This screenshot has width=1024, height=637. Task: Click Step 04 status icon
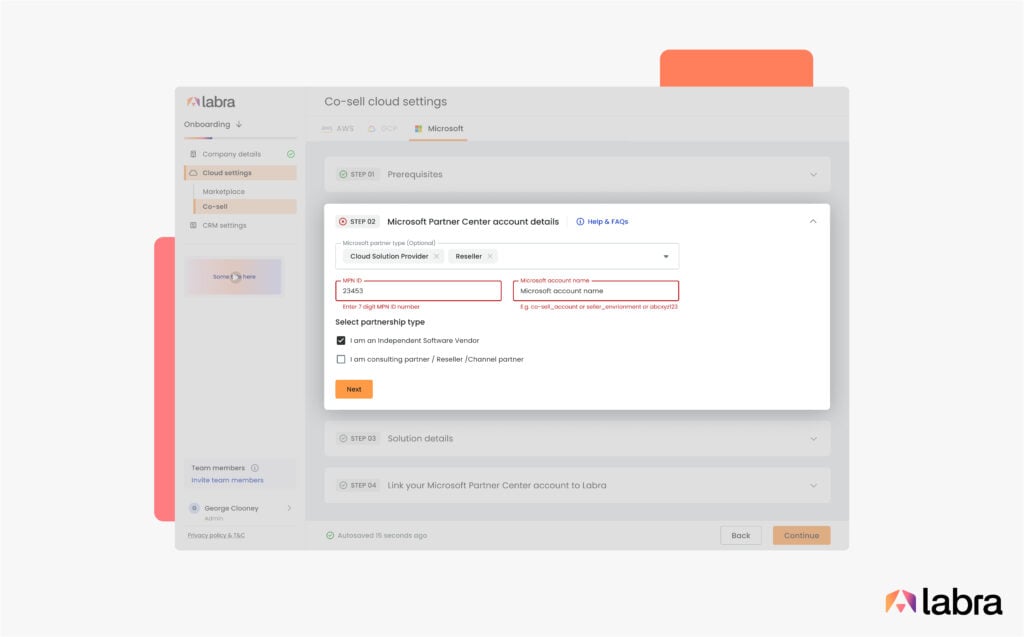[x=344, y=485]
